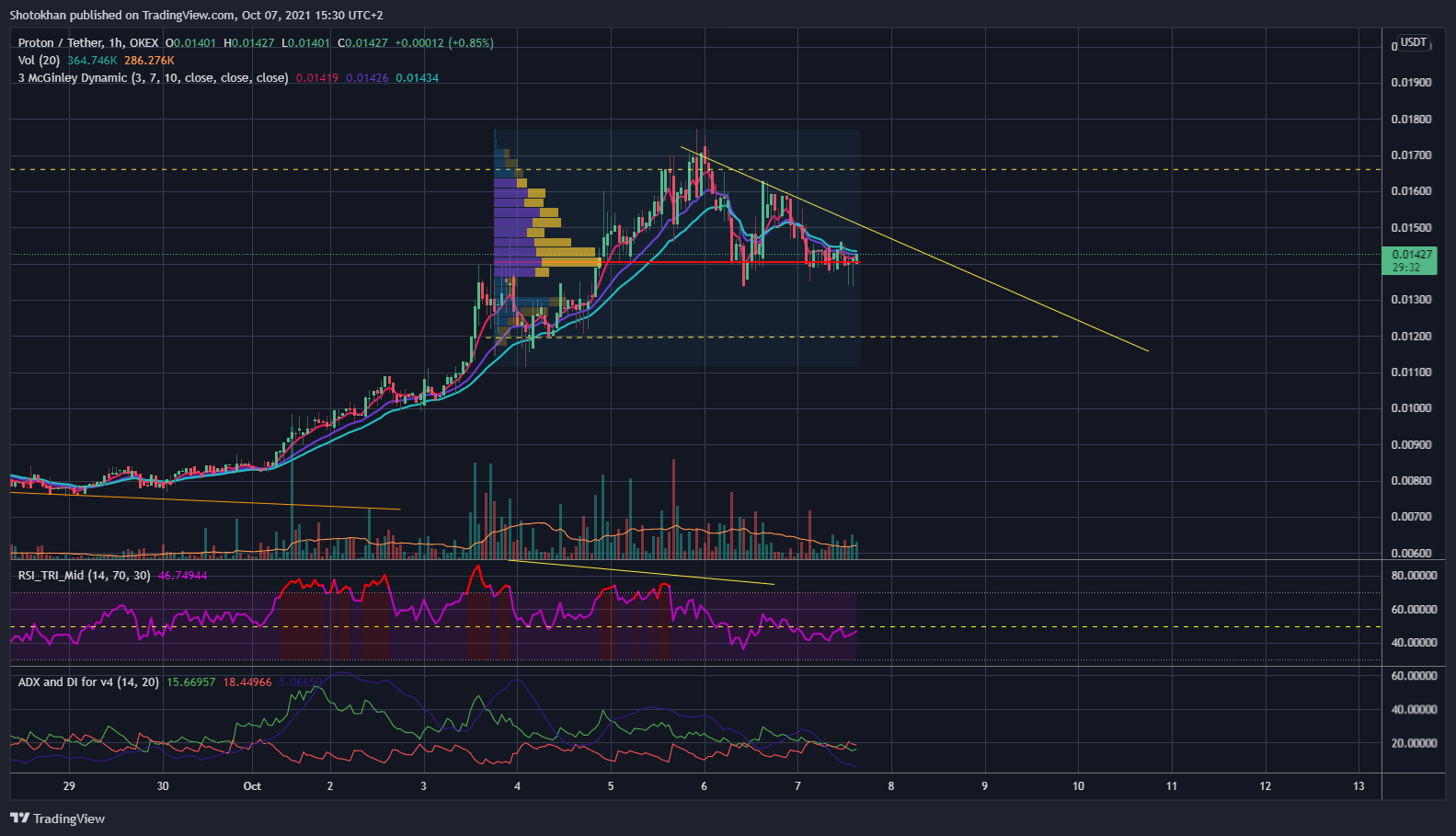This screenshot has width=1456, height=836.
Task: Click the McGinley value 0.01434
Action: 417,77
